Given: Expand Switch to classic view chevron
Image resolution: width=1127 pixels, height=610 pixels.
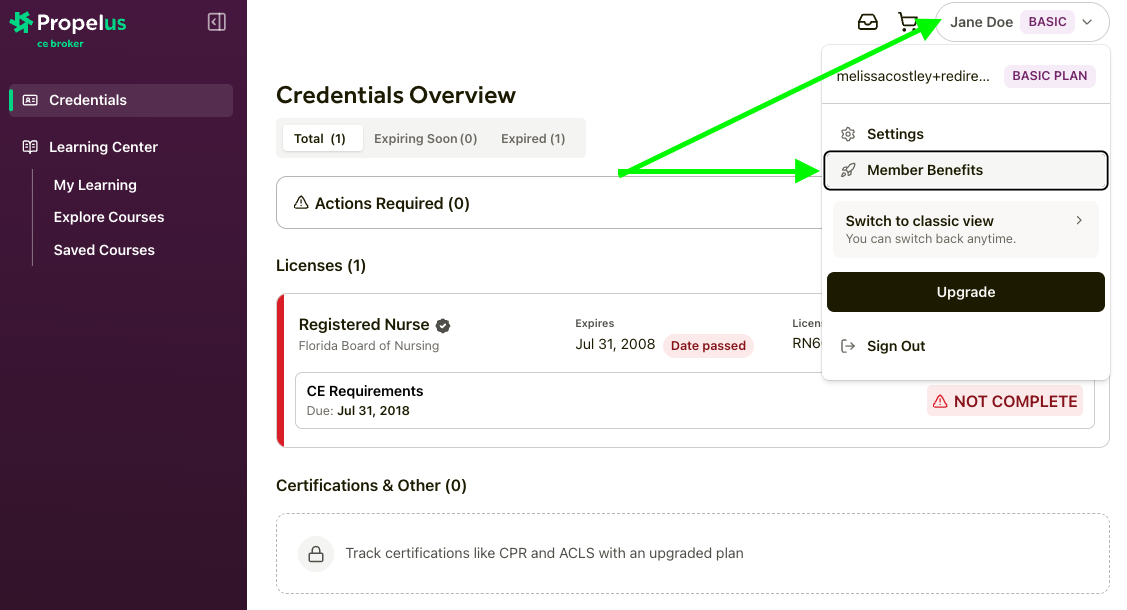Looking at the screenshot, I should pyautogui.click(x=1079, y=220).
